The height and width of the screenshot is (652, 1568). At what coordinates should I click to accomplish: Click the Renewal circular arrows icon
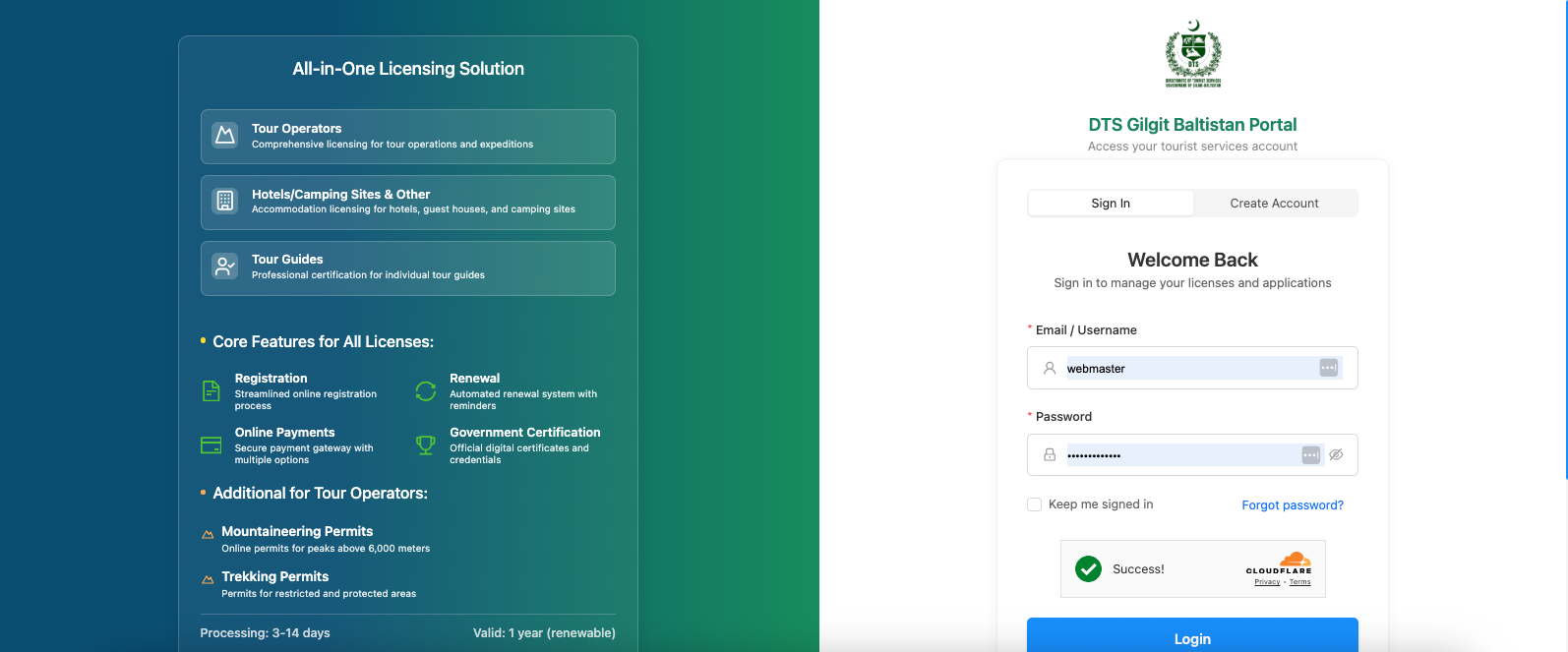pyautogui.click(x=426, y=391)
